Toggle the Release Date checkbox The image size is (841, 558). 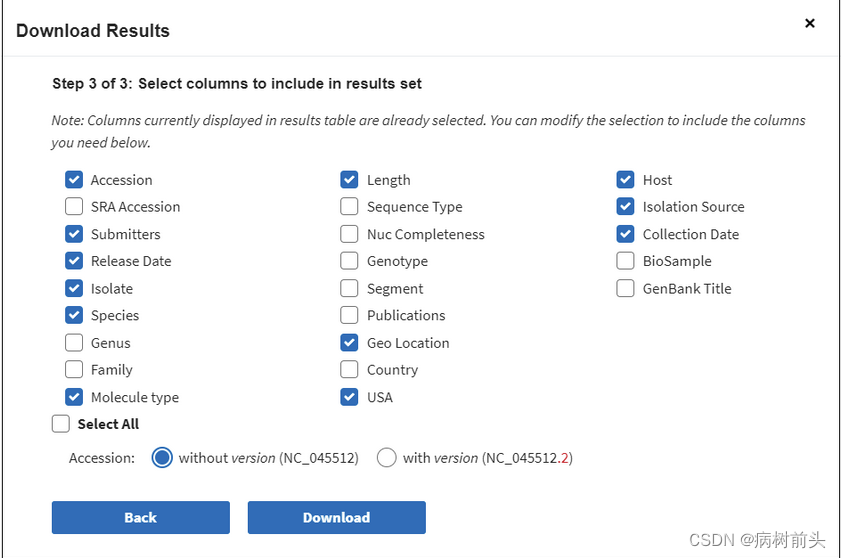coord(74,261)
